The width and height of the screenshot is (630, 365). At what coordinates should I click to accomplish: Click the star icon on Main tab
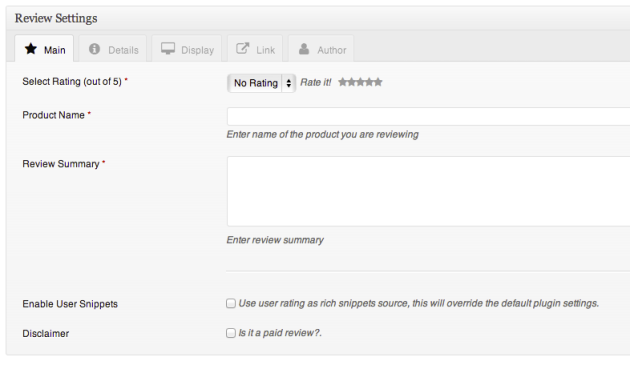[x=31, y=49]
